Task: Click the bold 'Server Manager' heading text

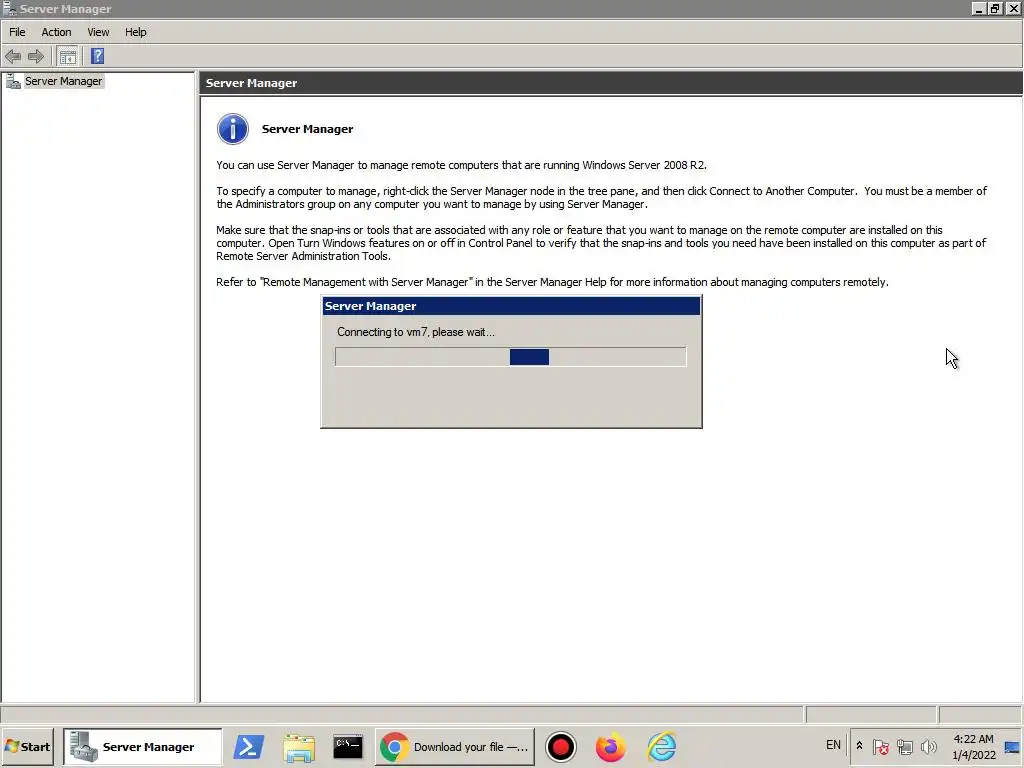Action: coord(308,129)
